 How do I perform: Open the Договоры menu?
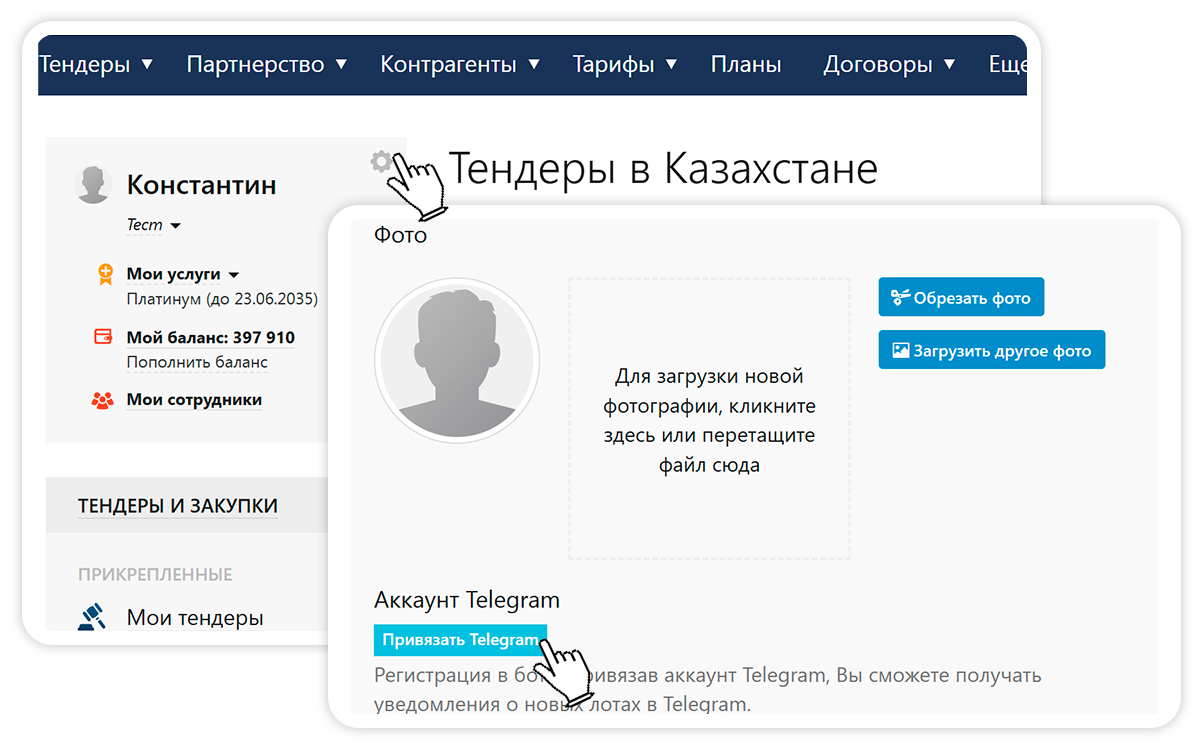(888, 65)
